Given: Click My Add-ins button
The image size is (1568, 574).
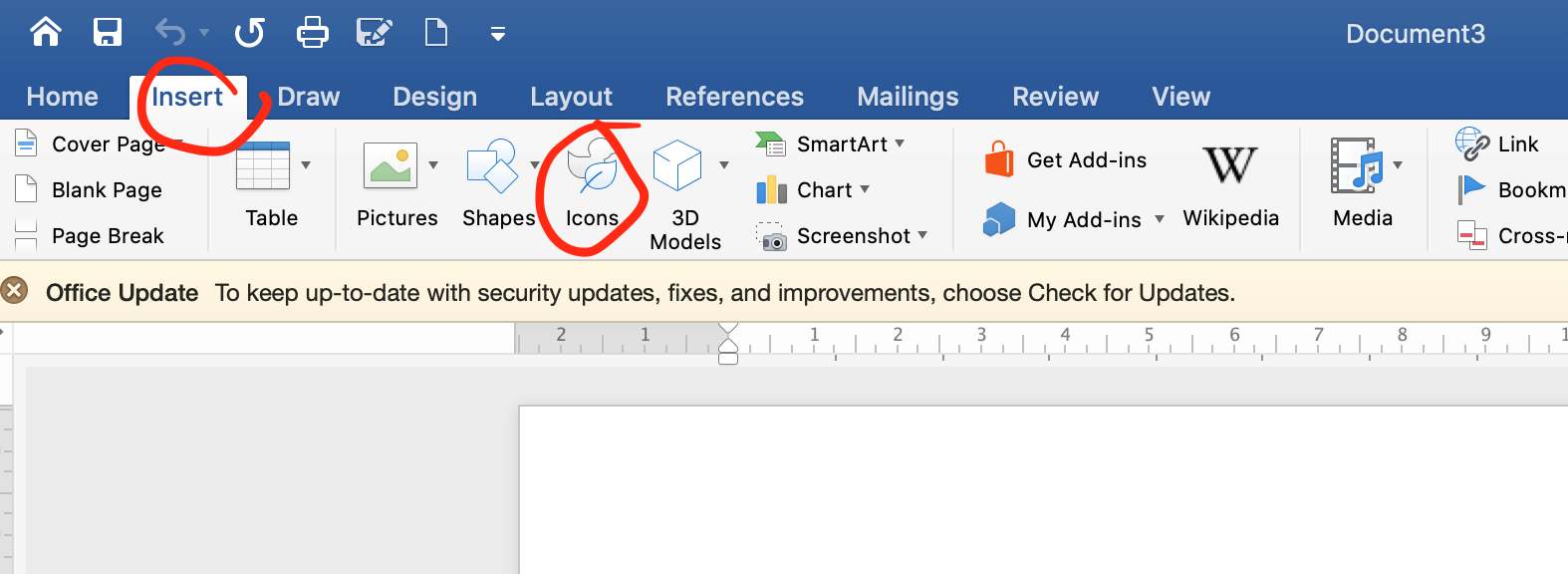Looking at the screenshot, I should pyautogui.click(x=1062, y=219).
